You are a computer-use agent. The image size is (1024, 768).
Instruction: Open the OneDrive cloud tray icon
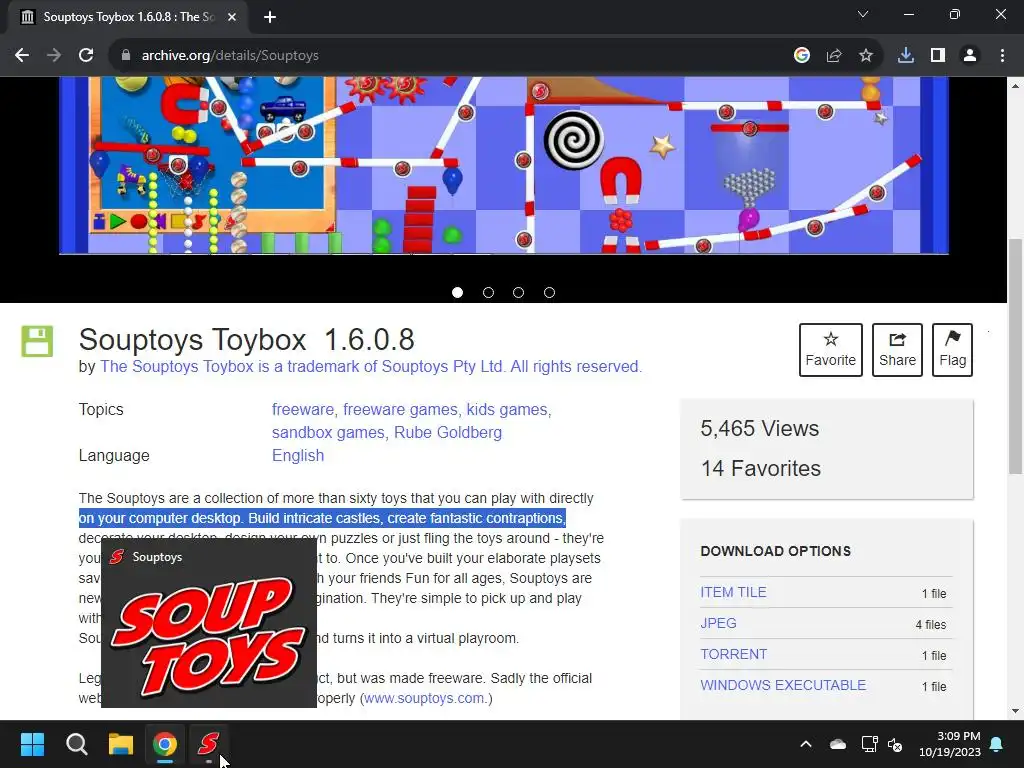tap(838, 744)
